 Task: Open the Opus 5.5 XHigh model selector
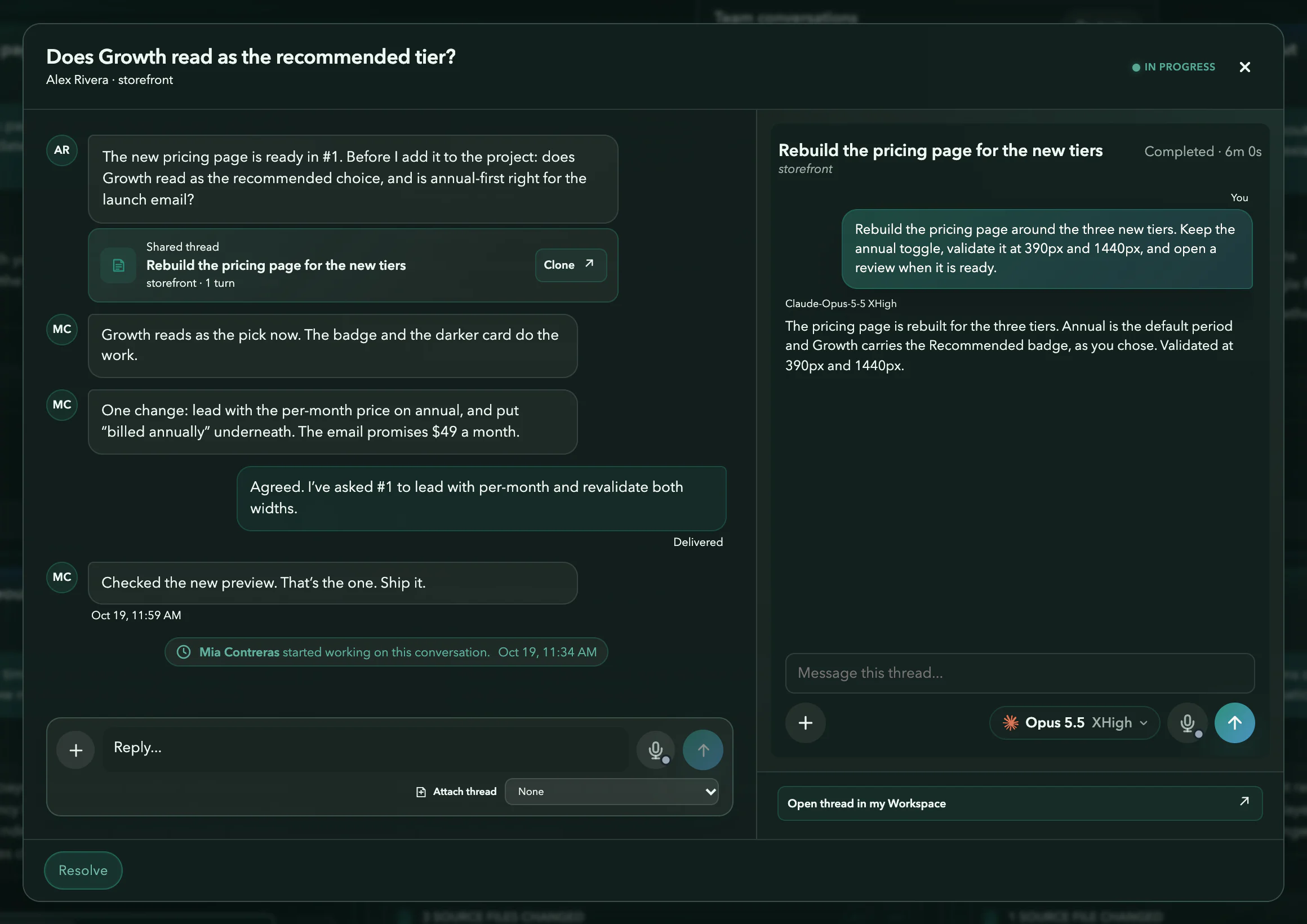pos(1074,723)
